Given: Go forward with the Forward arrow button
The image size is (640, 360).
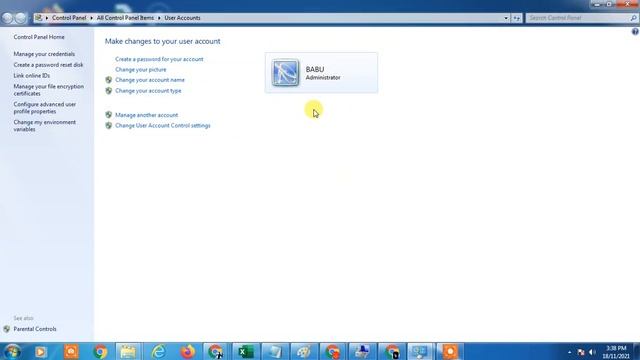Looking at the screenshot, I should 20,18.
